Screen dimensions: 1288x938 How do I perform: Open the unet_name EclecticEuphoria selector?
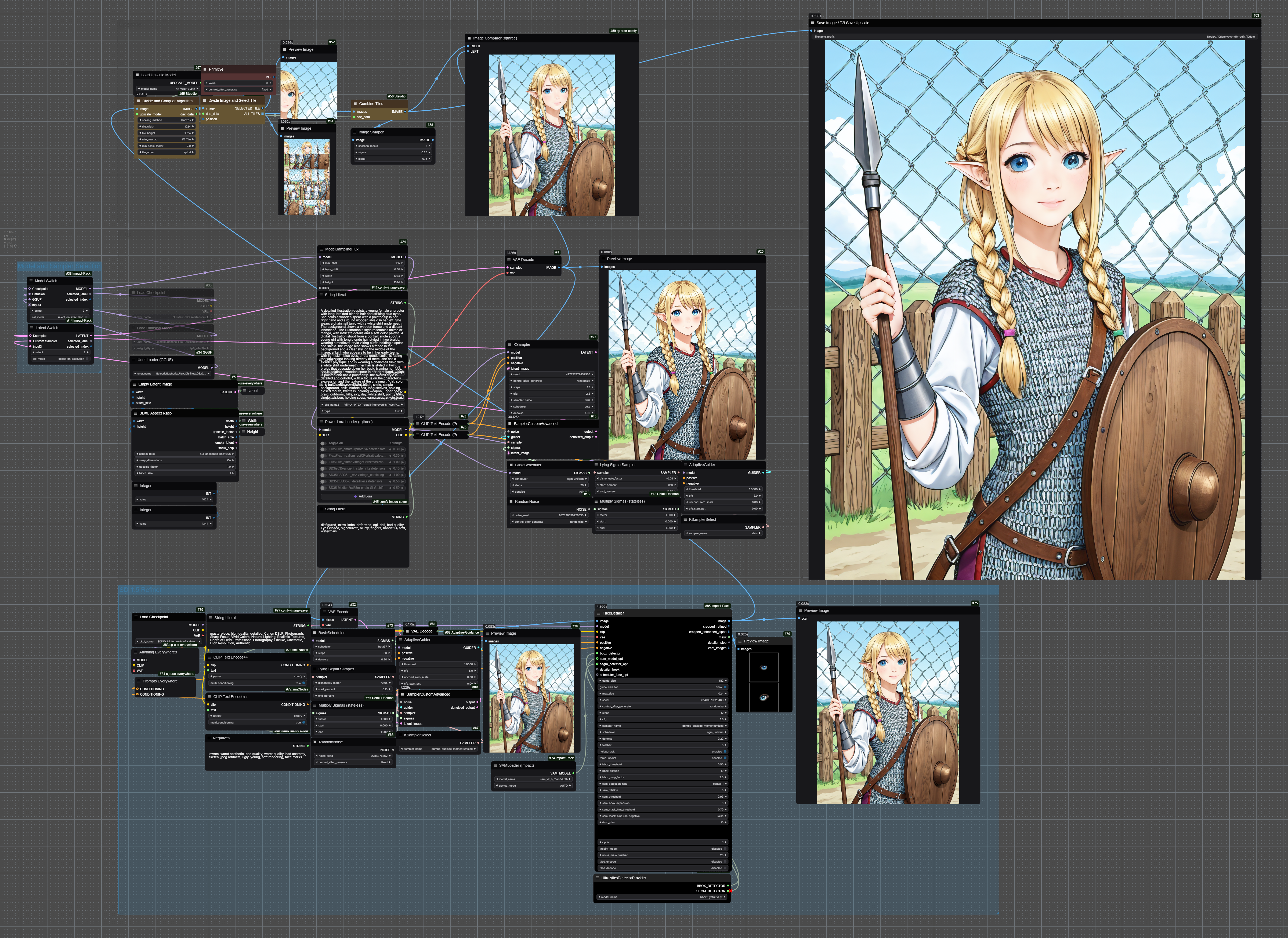point(172,374)
